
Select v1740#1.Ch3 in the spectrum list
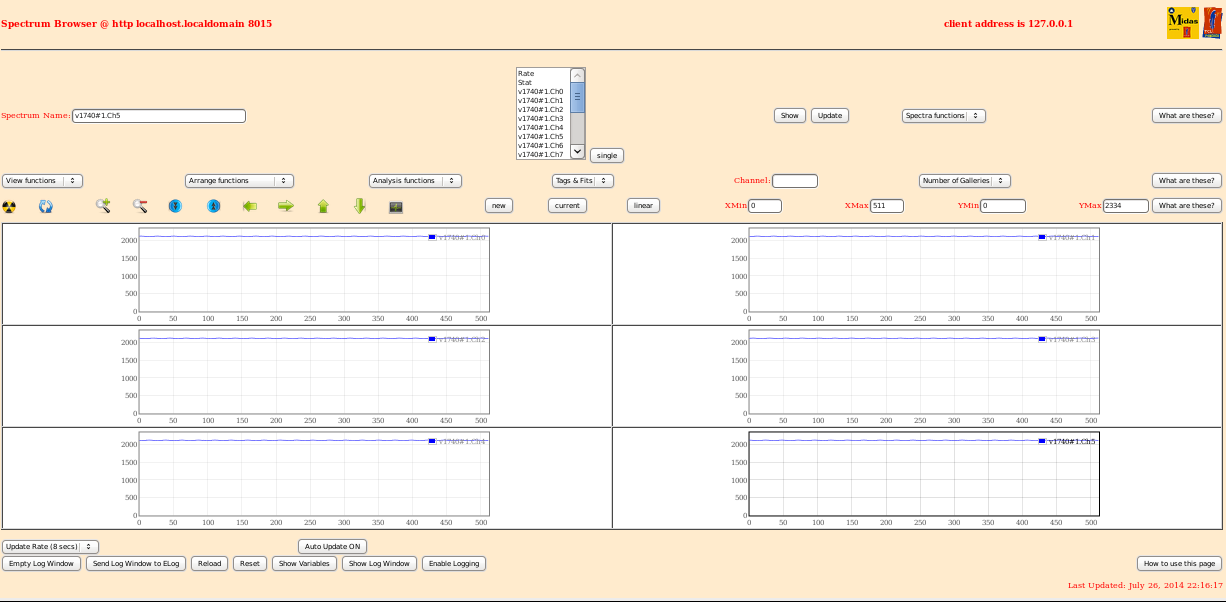541,119
